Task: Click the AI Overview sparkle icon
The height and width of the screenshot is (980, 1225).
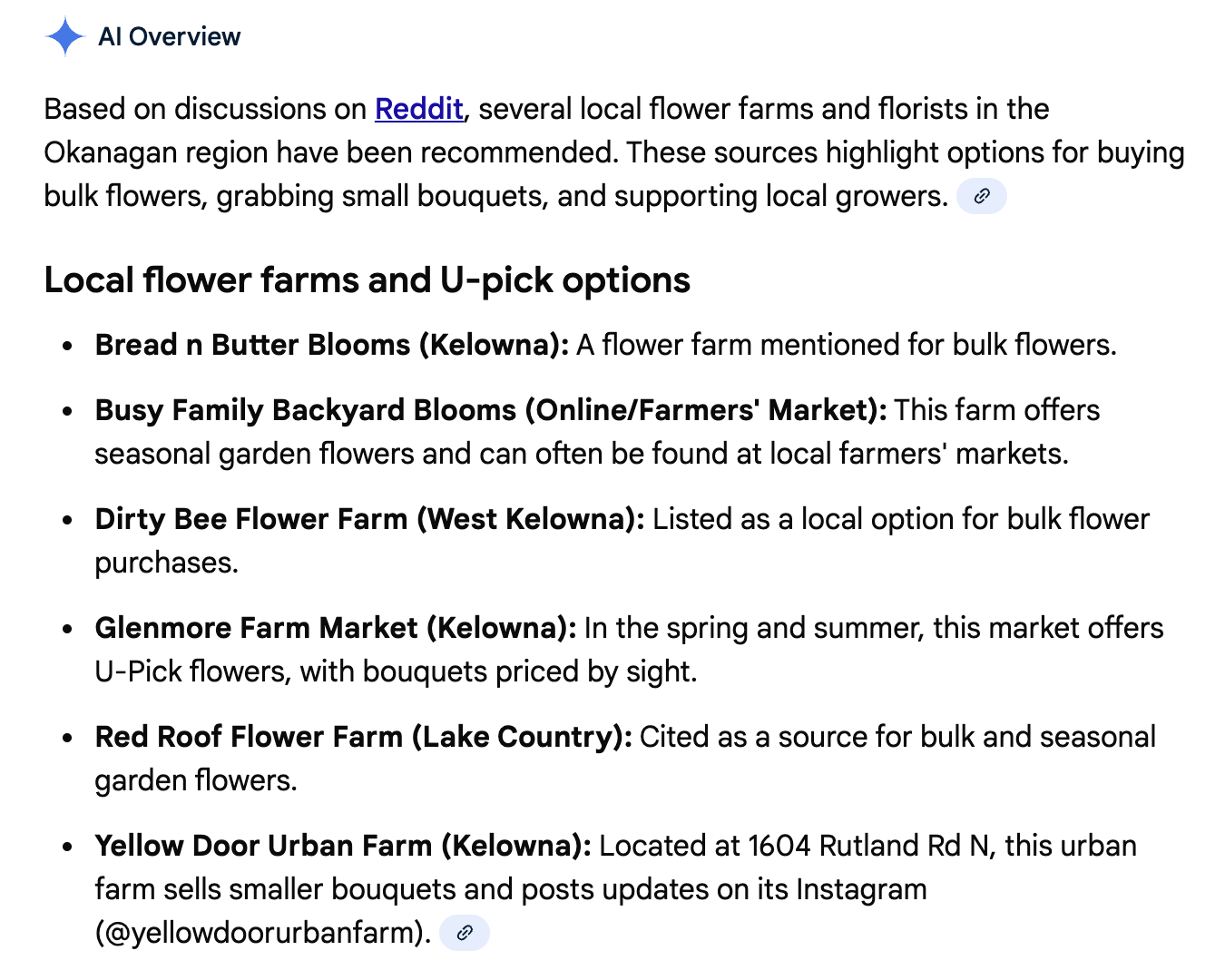Action: point(66,36)
